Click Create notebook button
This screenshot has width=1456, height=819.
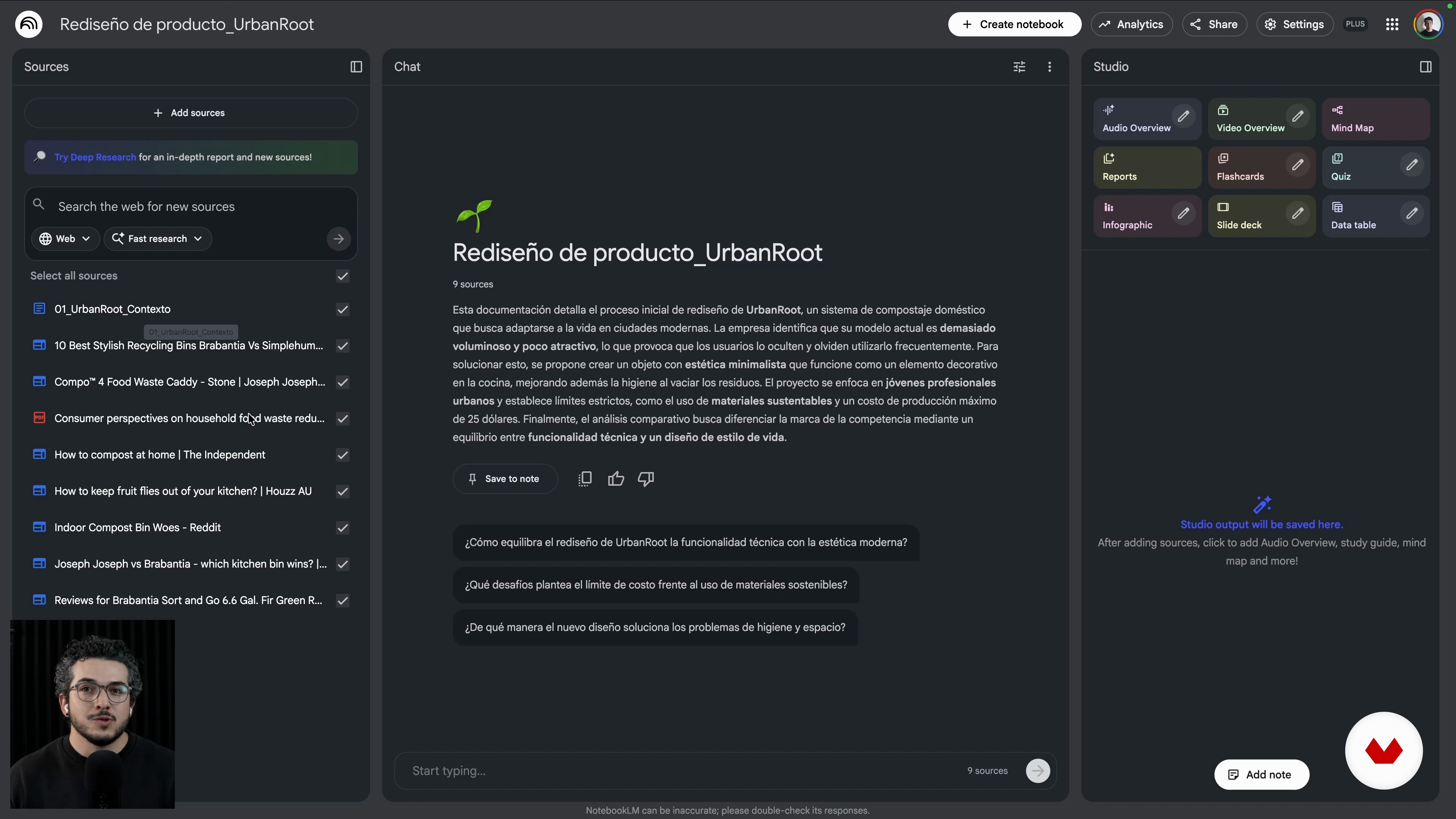coord(1015,24)
